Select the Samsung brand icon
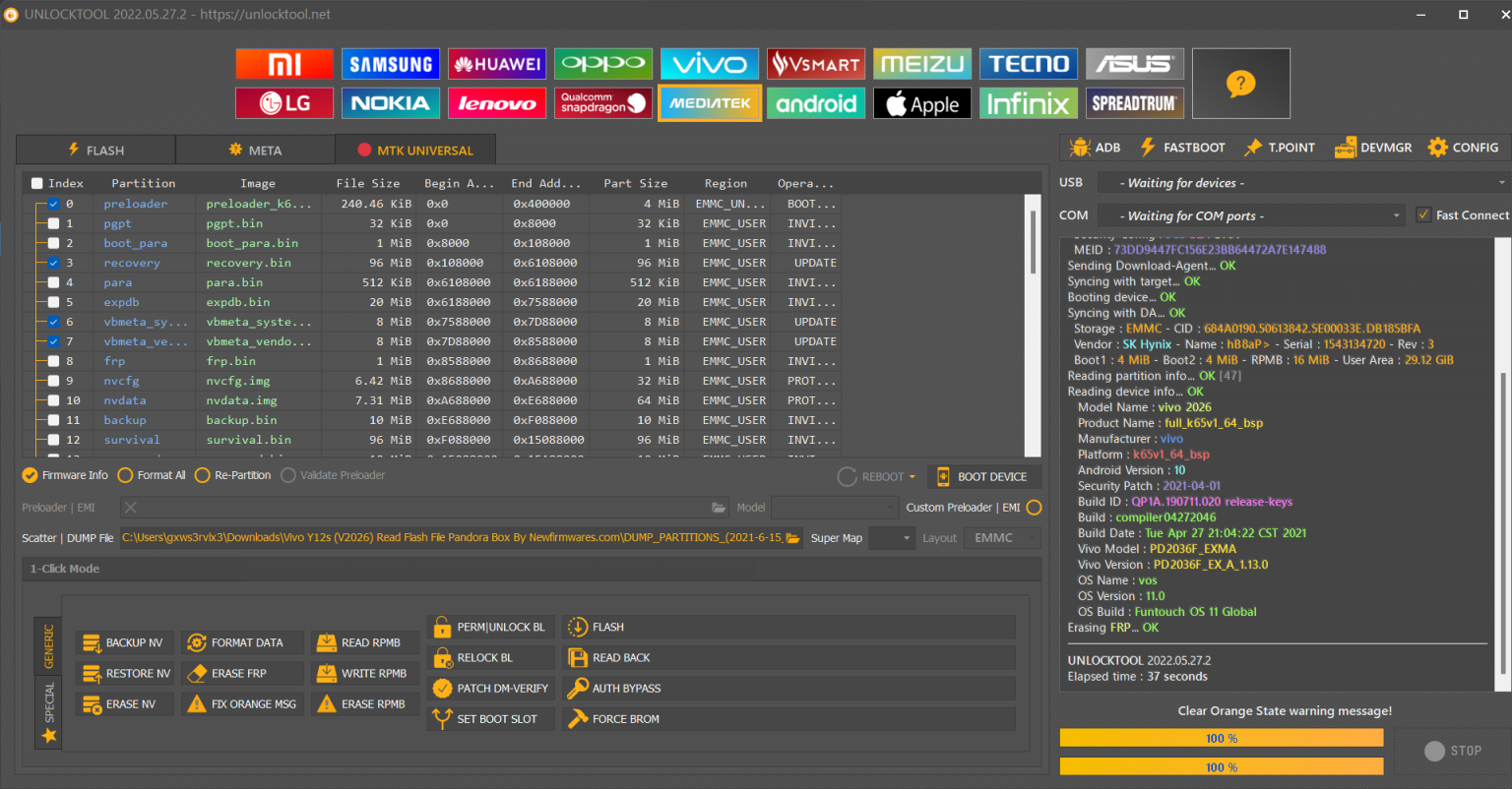 click(391, 64)
